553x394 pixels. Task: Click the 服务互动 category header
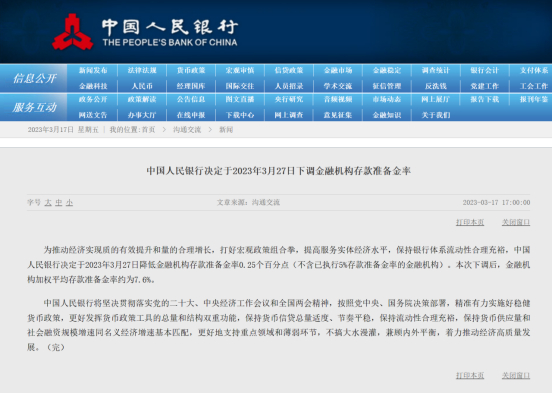tap(34, 107)
